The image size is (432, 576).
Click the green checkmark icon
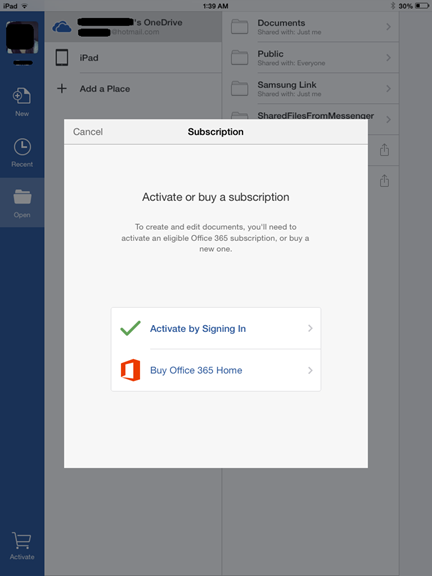tap(130, 328)
